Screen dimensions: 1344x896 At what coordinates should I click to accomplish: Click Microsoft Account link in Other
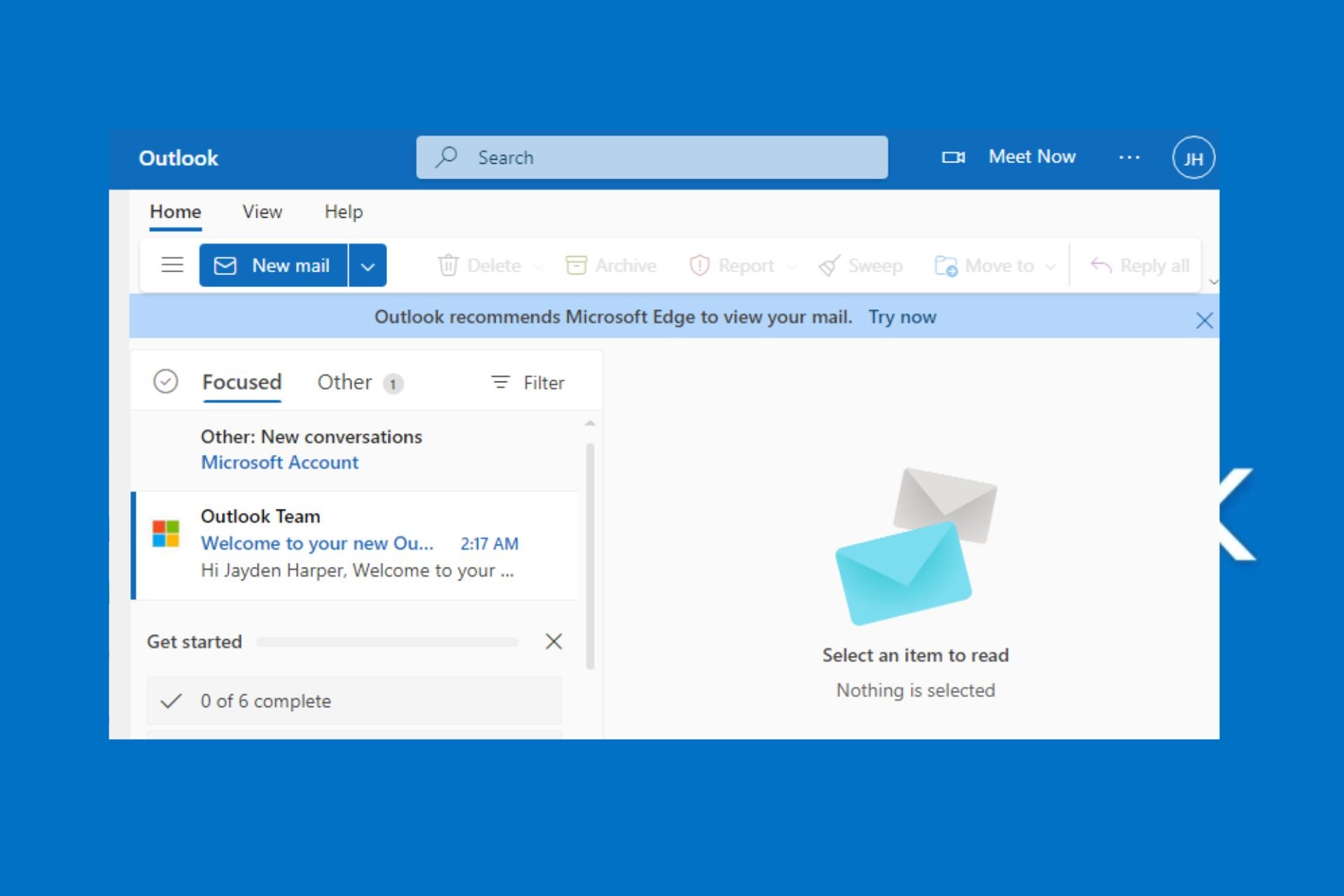(x=278, y=461)
